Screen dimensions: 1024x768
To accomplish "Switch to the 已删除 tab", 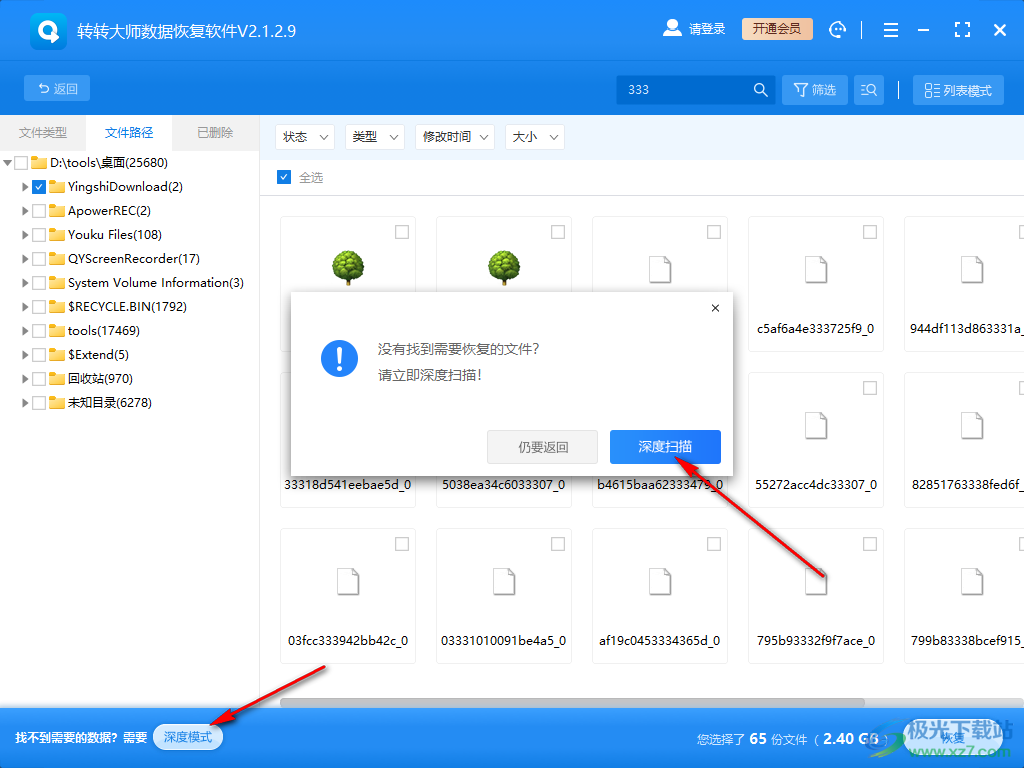I will coord(216,133).
